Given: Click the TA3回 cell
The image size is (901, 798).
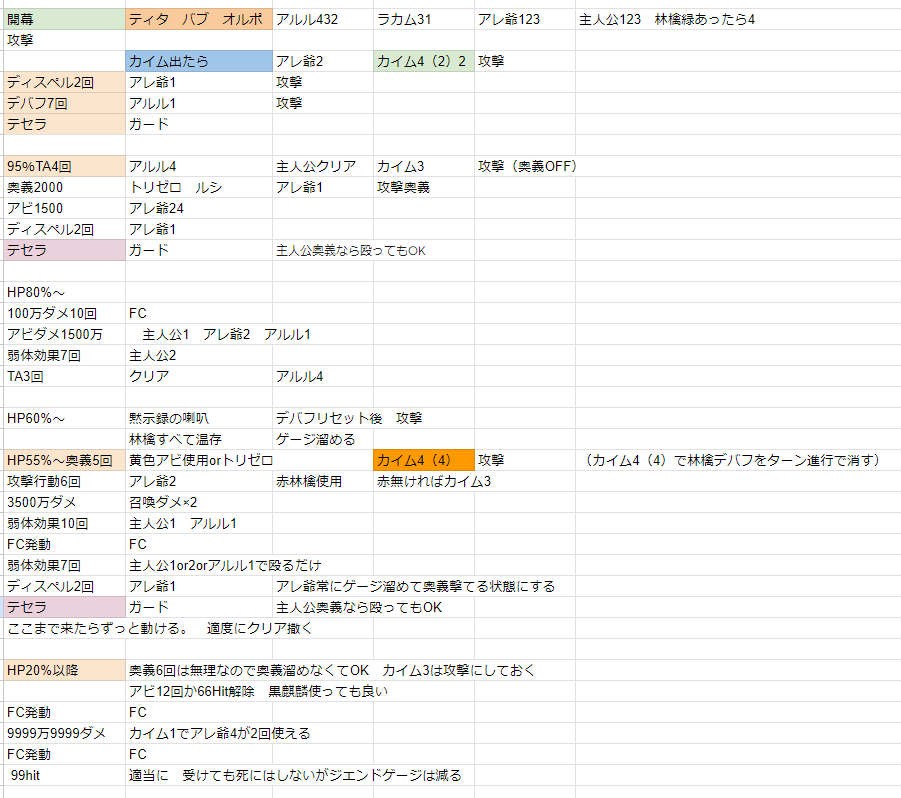Looking at the screenshot, I should click(x=64, y=376).
